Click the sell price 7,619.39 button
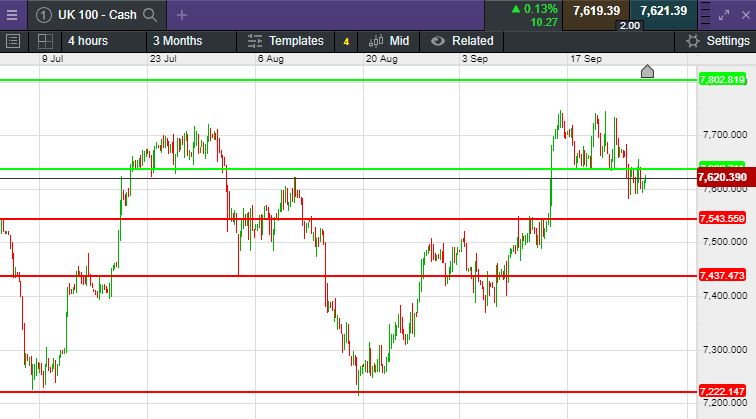 coord(596,11)
